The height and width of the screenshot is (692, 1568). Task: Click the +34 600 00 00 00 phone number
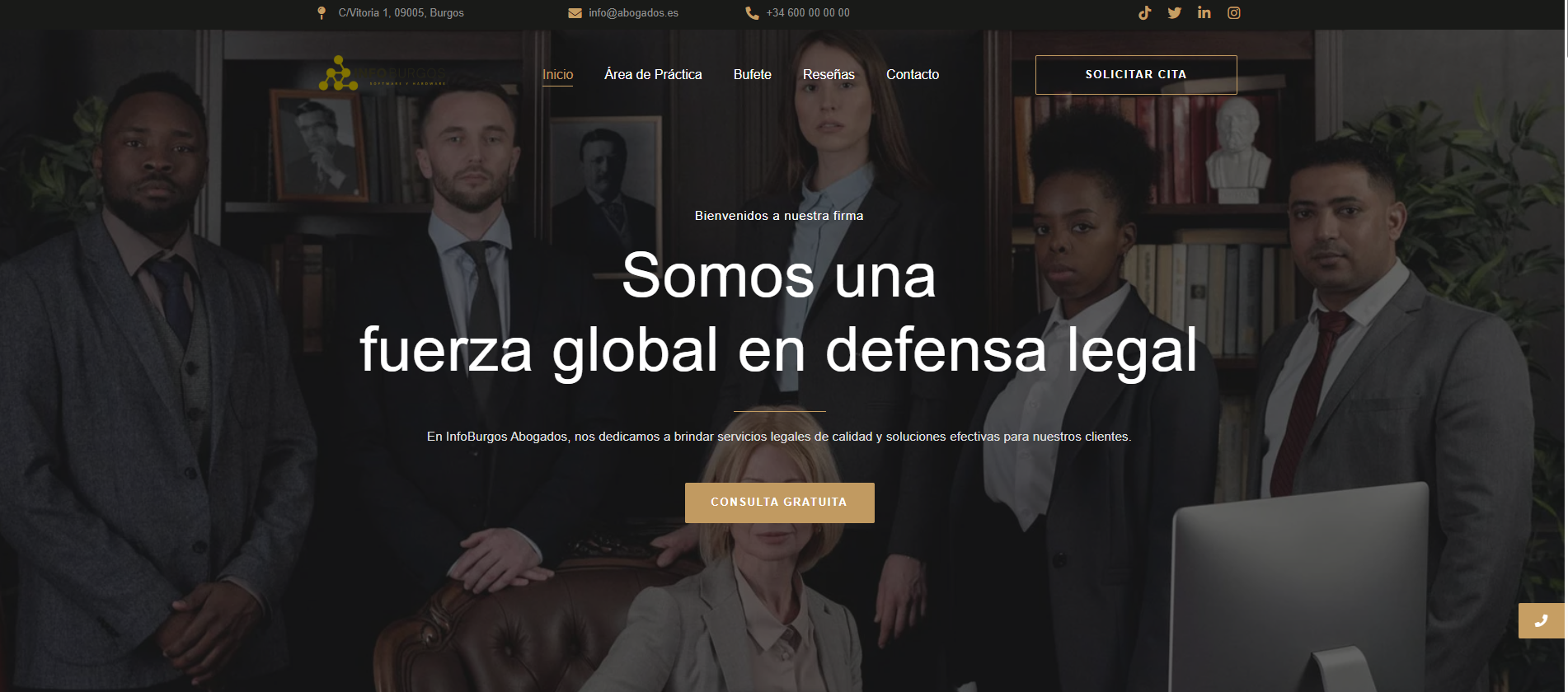point(808,13)
